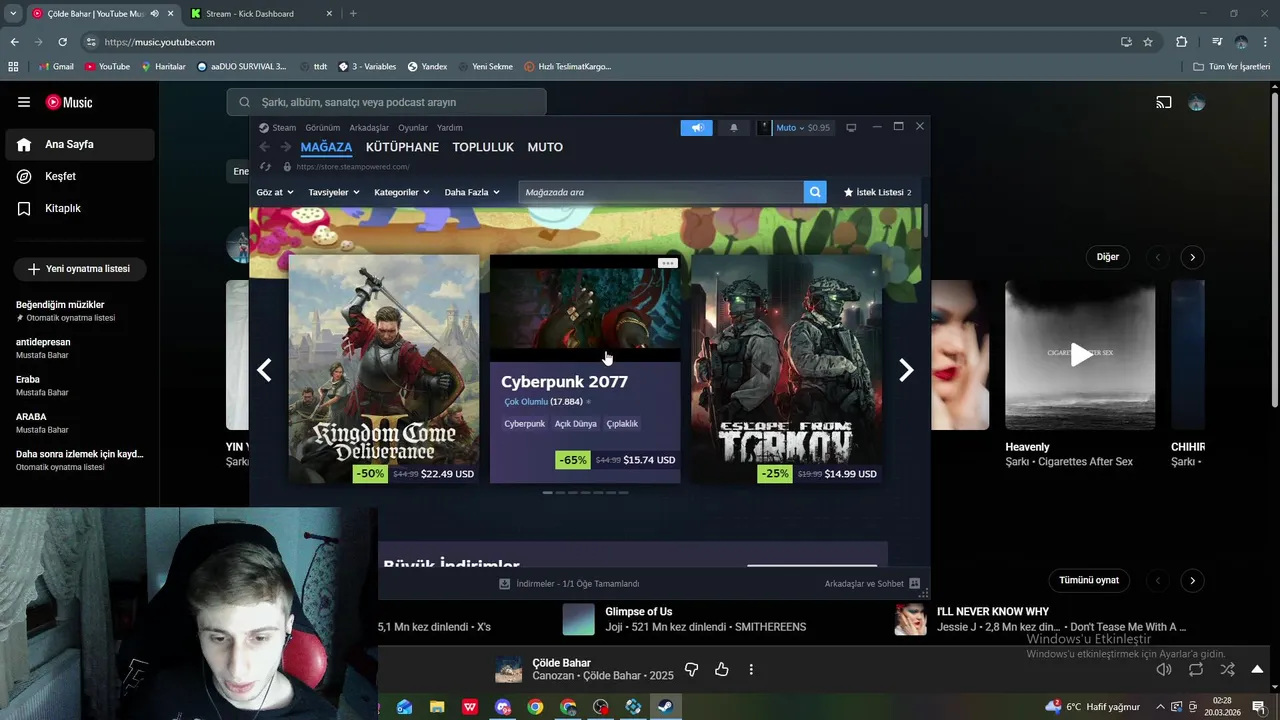Open the Windows notification center icon
Screen dimensions: 1280x720
point(1258,707)
